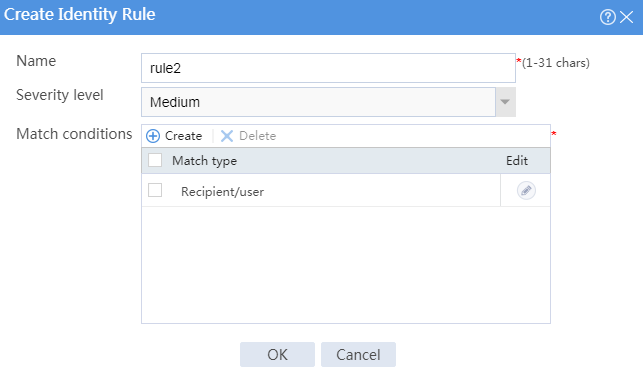This screenshot has height=383, width=643.
Task: Click the blue plus Create icon
Action: click(153, 136)
